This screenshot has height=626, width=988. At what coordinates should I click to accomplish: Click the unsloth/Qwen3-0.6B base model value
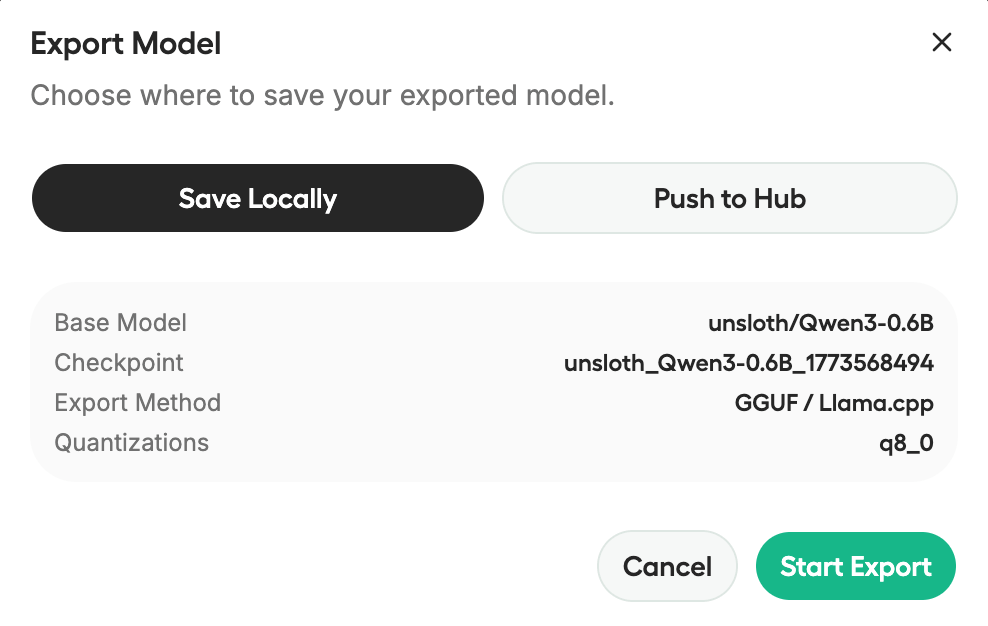[x=820, y=322]
